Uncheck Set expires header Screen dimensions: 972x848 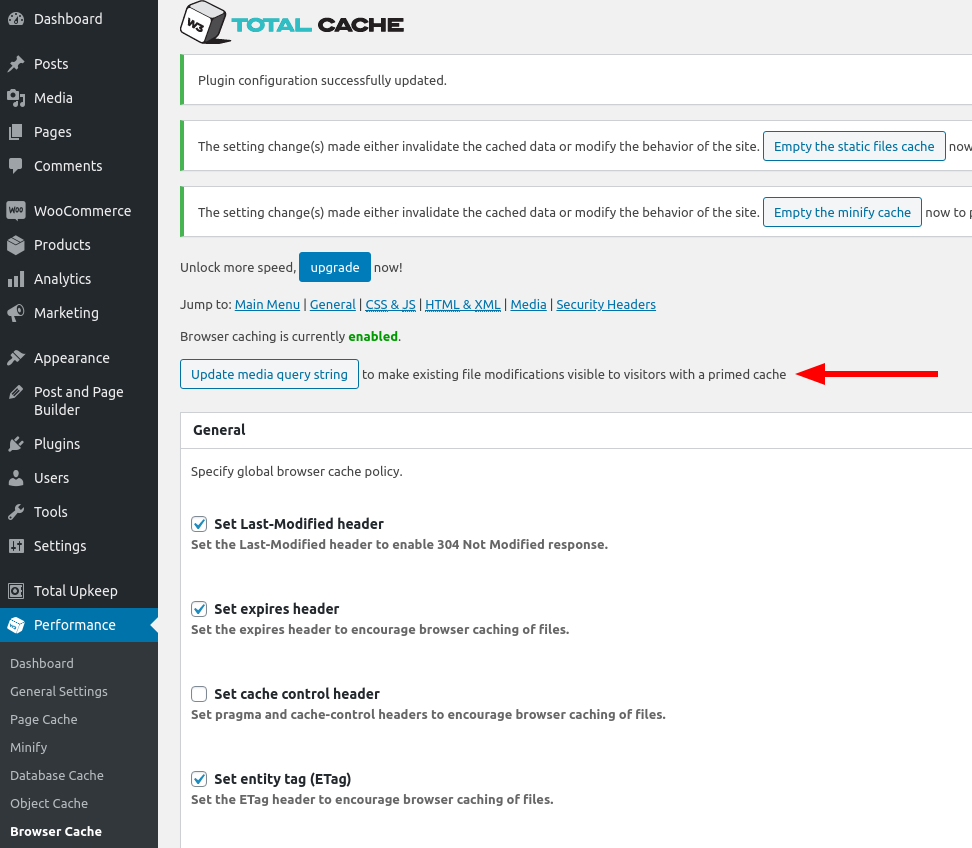point(199,609)
